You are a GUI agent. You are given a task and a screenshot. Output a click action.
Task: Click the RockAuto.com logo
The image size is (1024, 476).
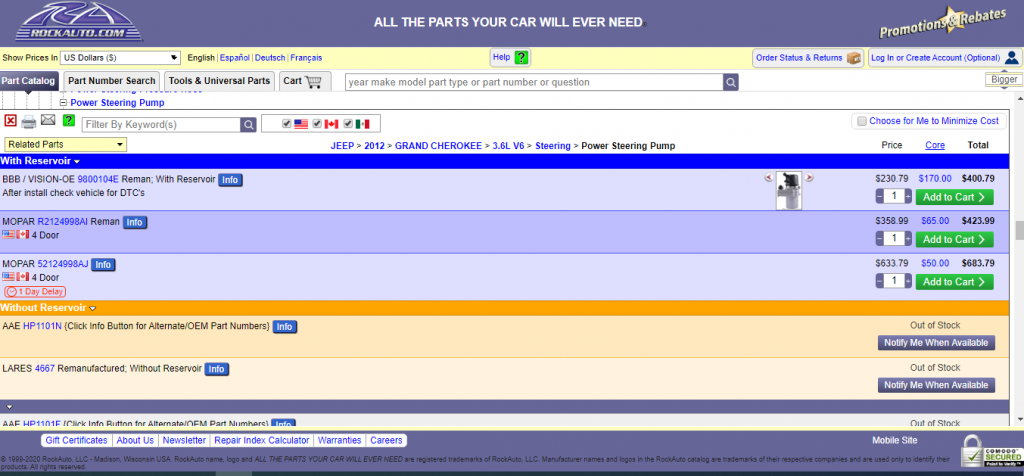tap(79, 22)
